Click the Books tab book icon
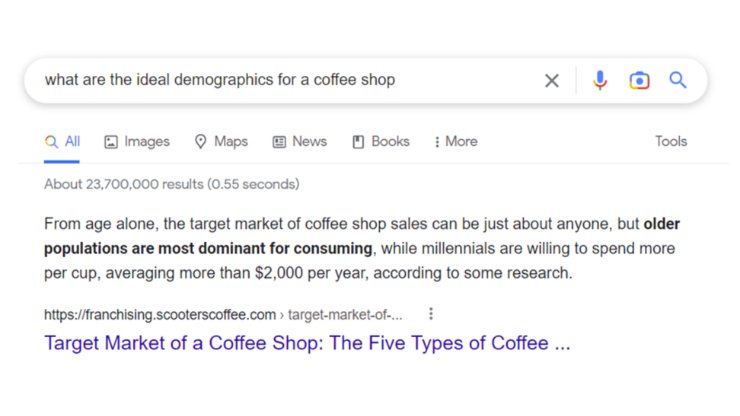This screenshot has width=740, height=416. tap(358, 142)
